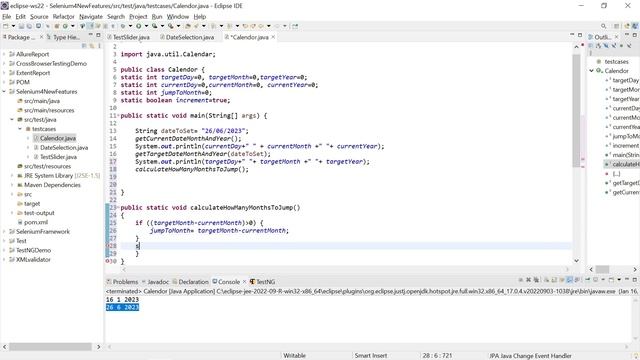Switch to the Javadoc tab
This screenshot has height=360, width=640.
(x=155, y=282)
